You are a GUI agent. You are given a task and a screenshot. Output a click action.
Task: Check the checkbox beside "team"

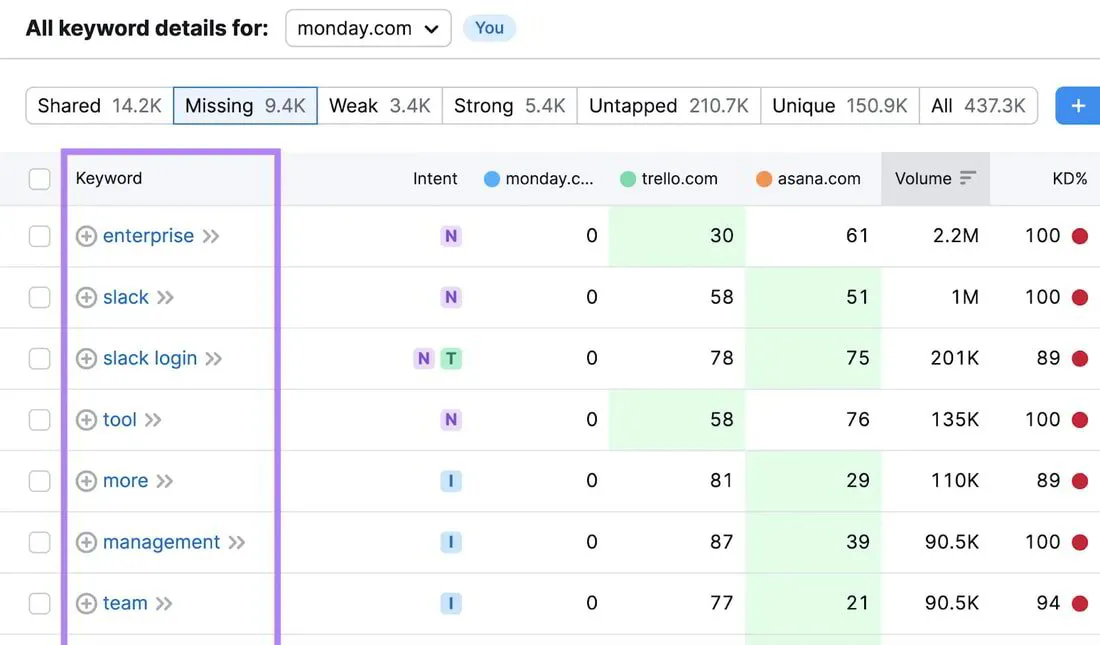40,603
